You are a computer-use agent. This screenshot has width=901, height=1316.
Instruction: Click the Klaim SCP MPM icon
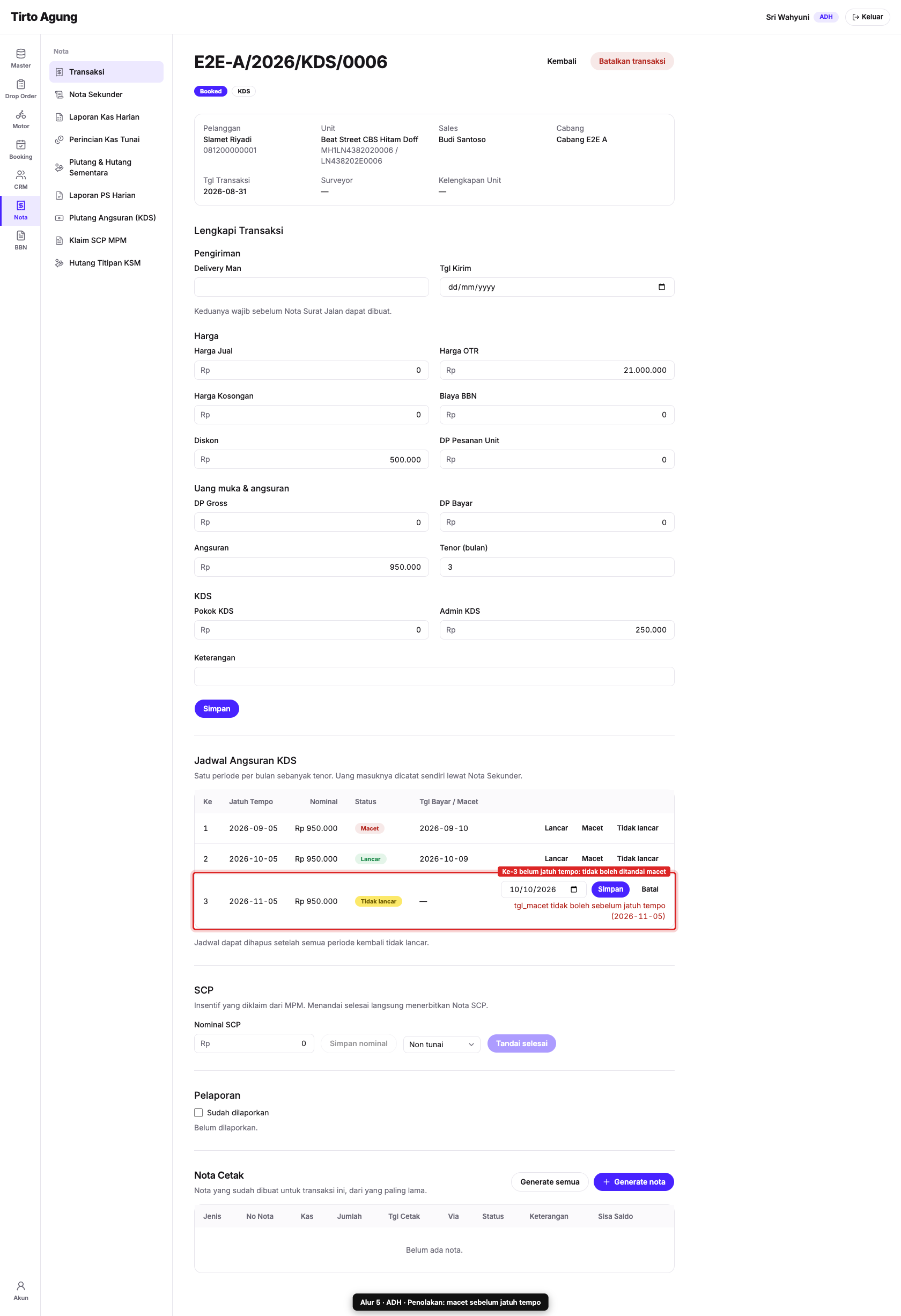(59, 241)
